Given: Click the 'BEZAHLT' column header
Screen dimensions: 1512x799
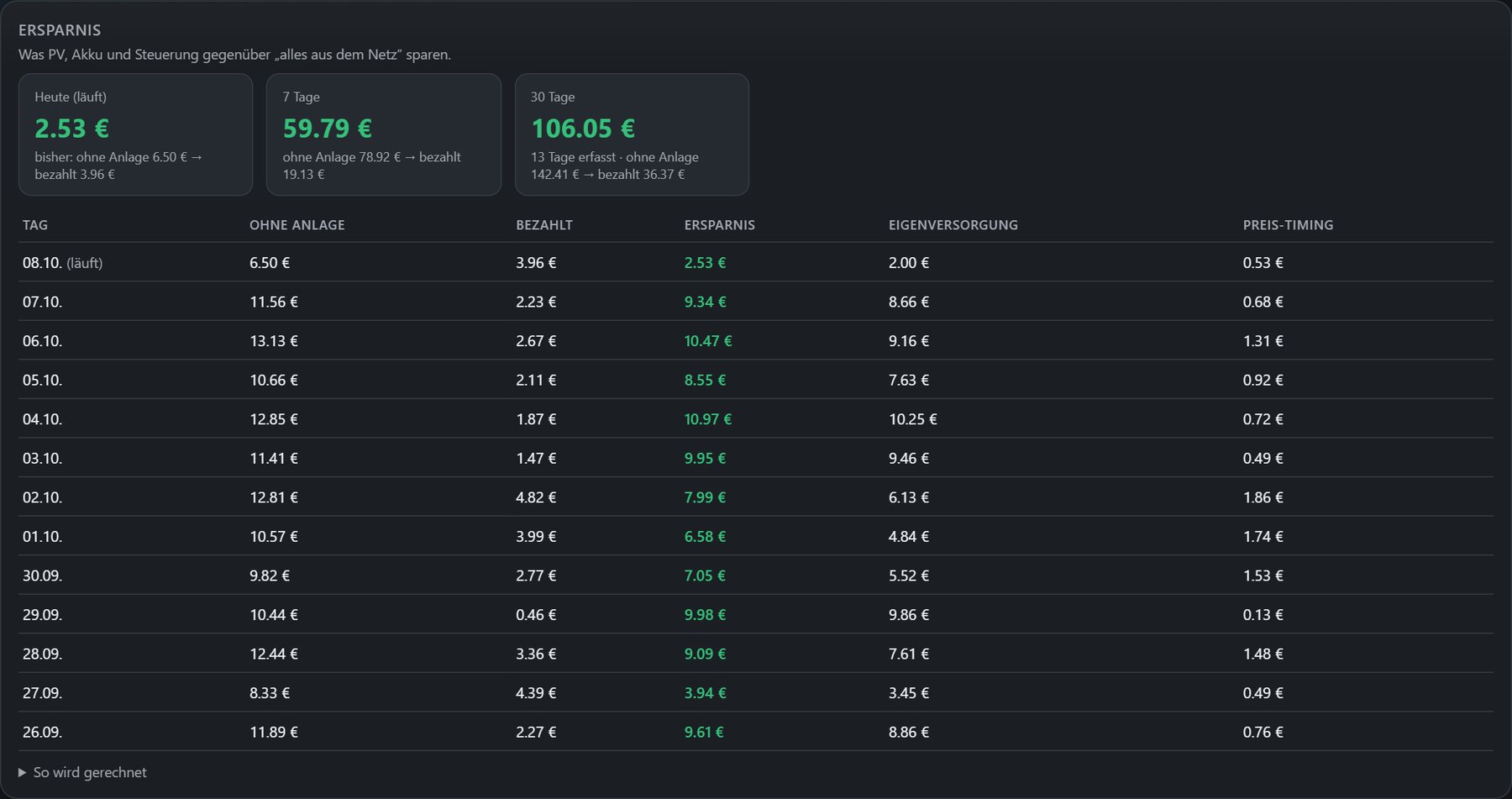Looking at the screenshot, I should click(x=544, y=225).
